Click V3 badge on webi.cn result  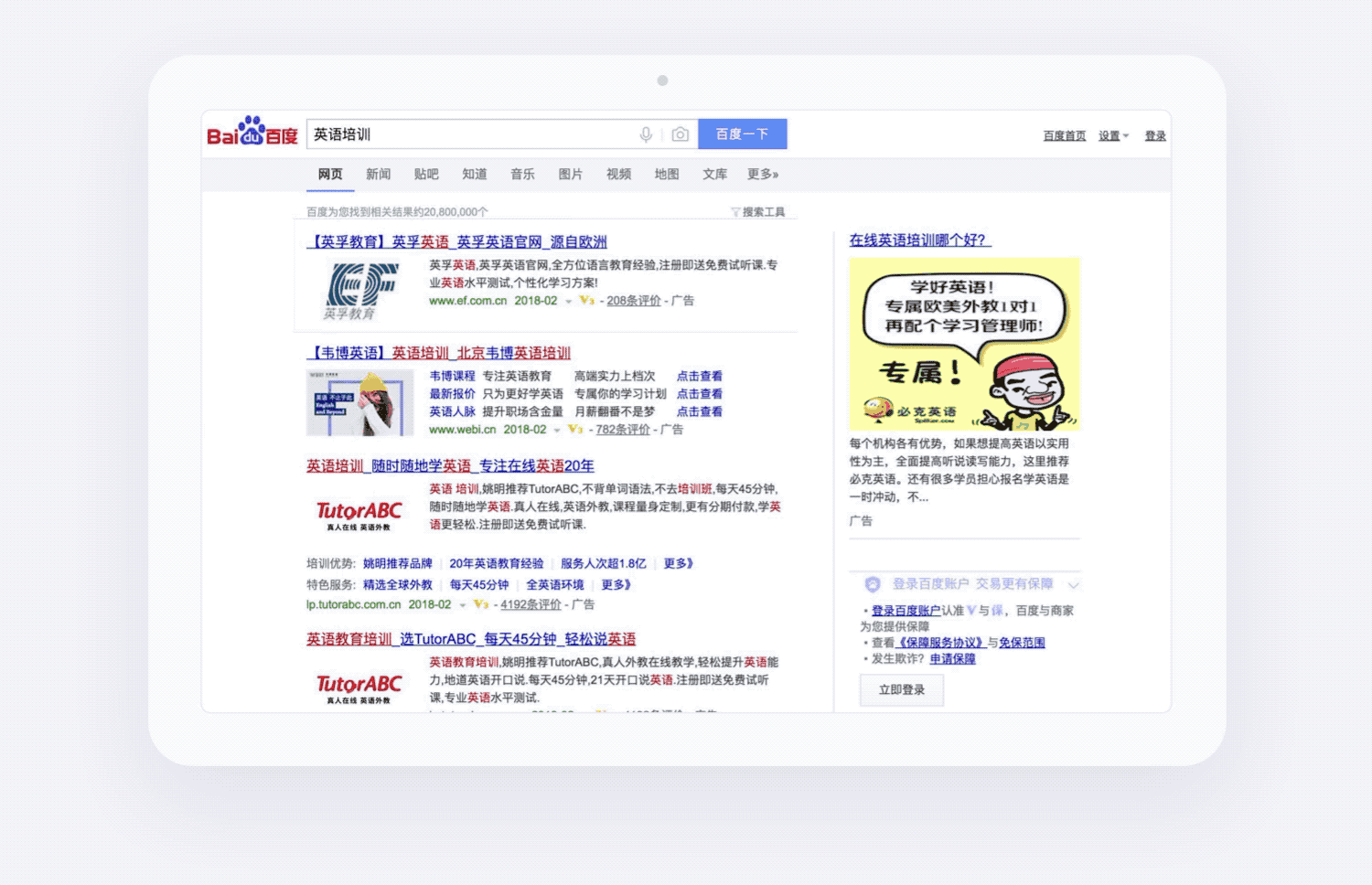575,429
